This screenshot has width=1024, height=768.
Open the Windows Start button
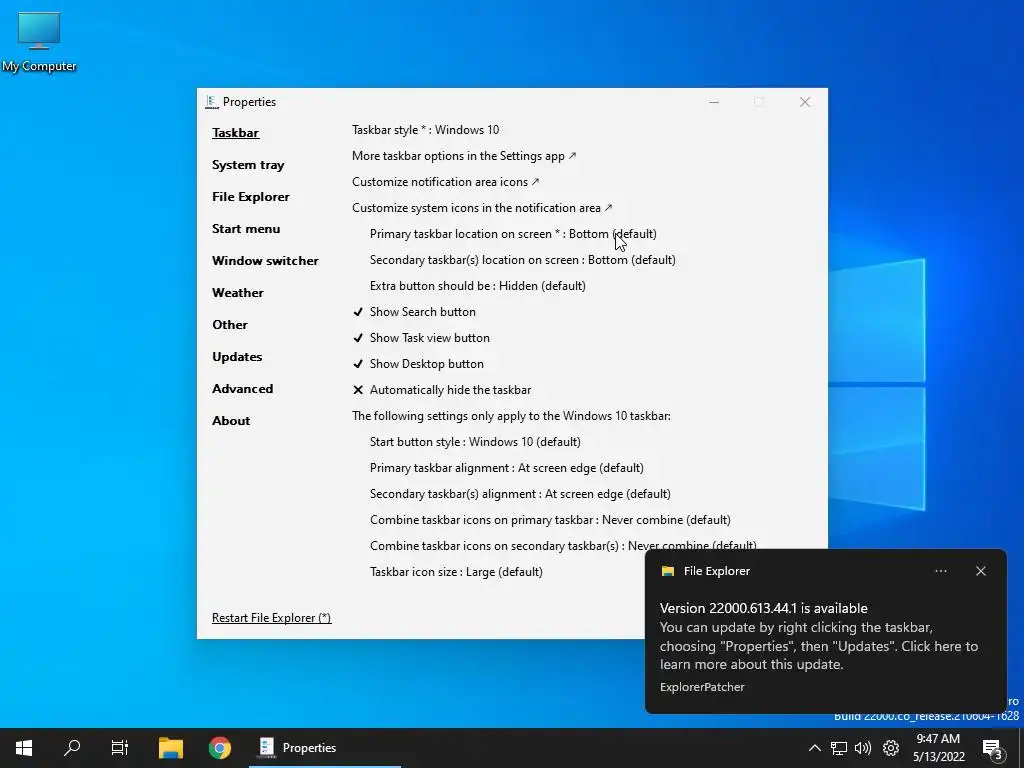[x=24, y=748]
